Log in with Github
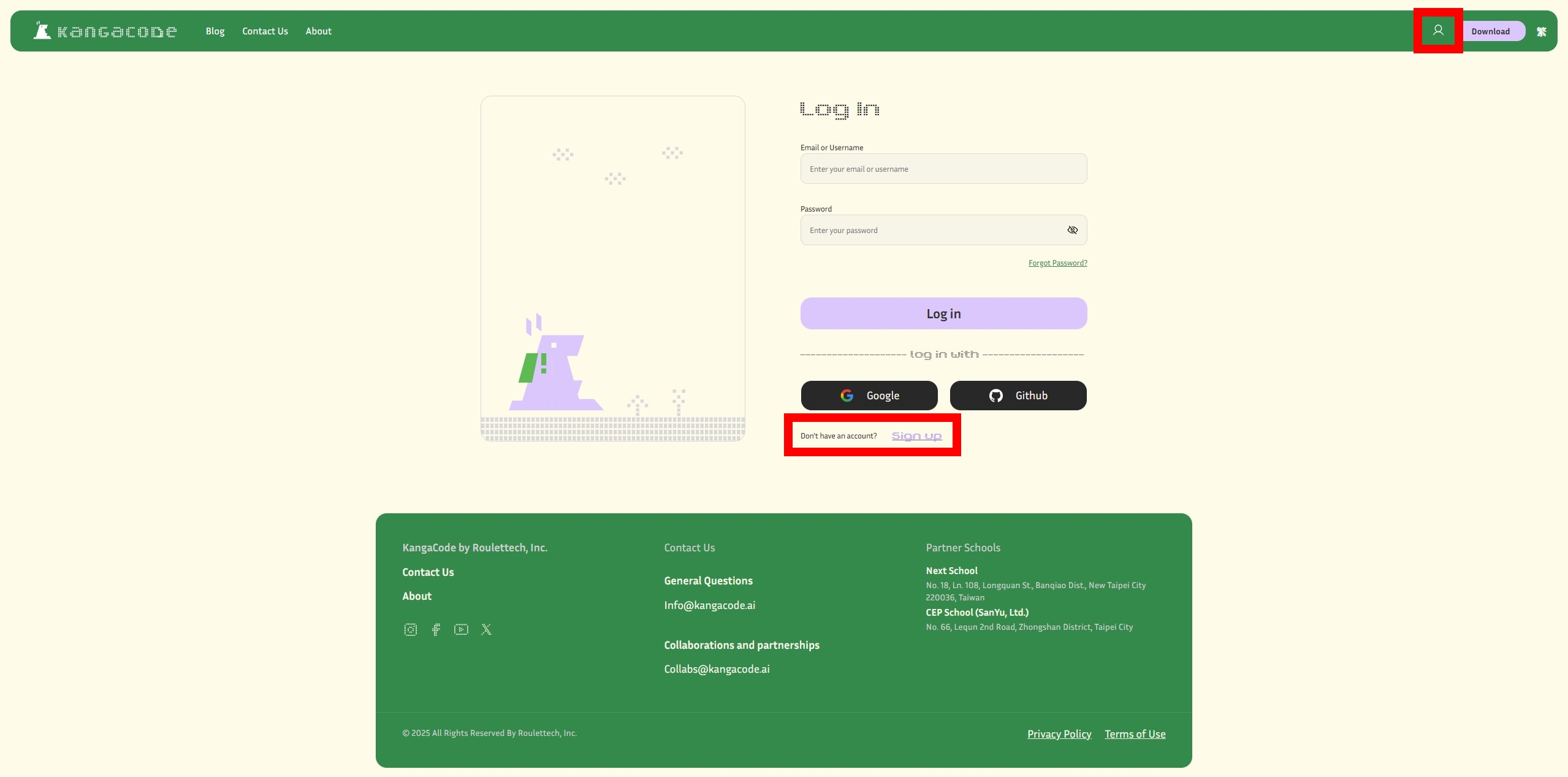Image resolution: width=1568 pixels, height=777 pixels. tap(1018, 396)
